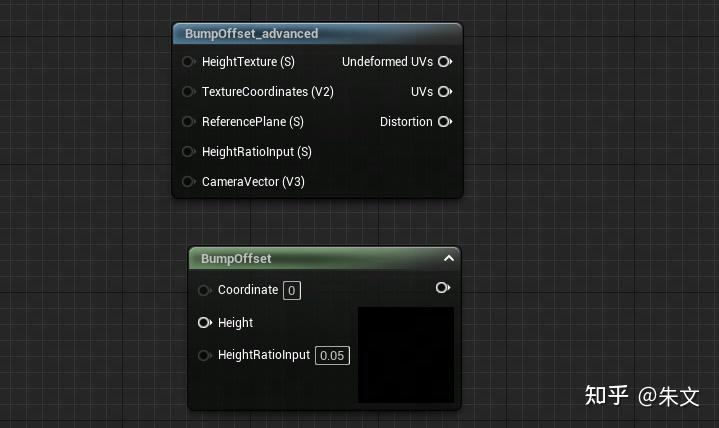This screenshot has height=428, width=719.
Task: Click the Coordinate value field showing 0
Action: click(291, 290)
